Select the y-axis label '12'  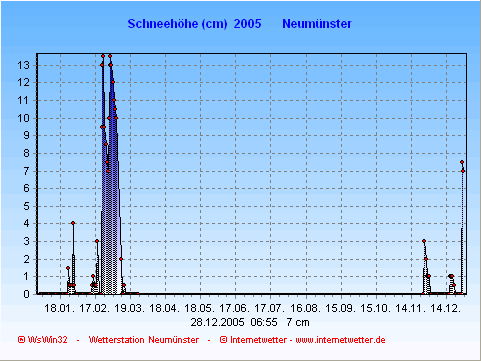click(x=24, y=83)
